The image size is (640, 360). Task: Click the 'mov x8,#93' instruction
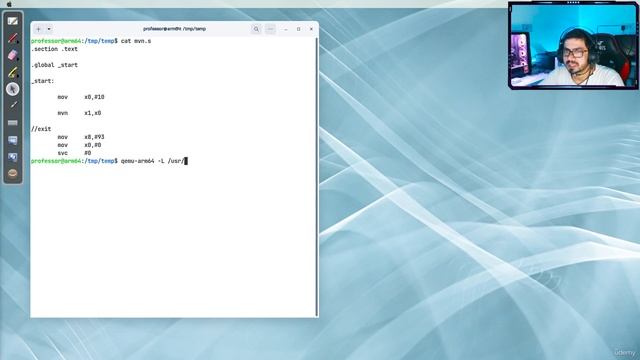81,137
